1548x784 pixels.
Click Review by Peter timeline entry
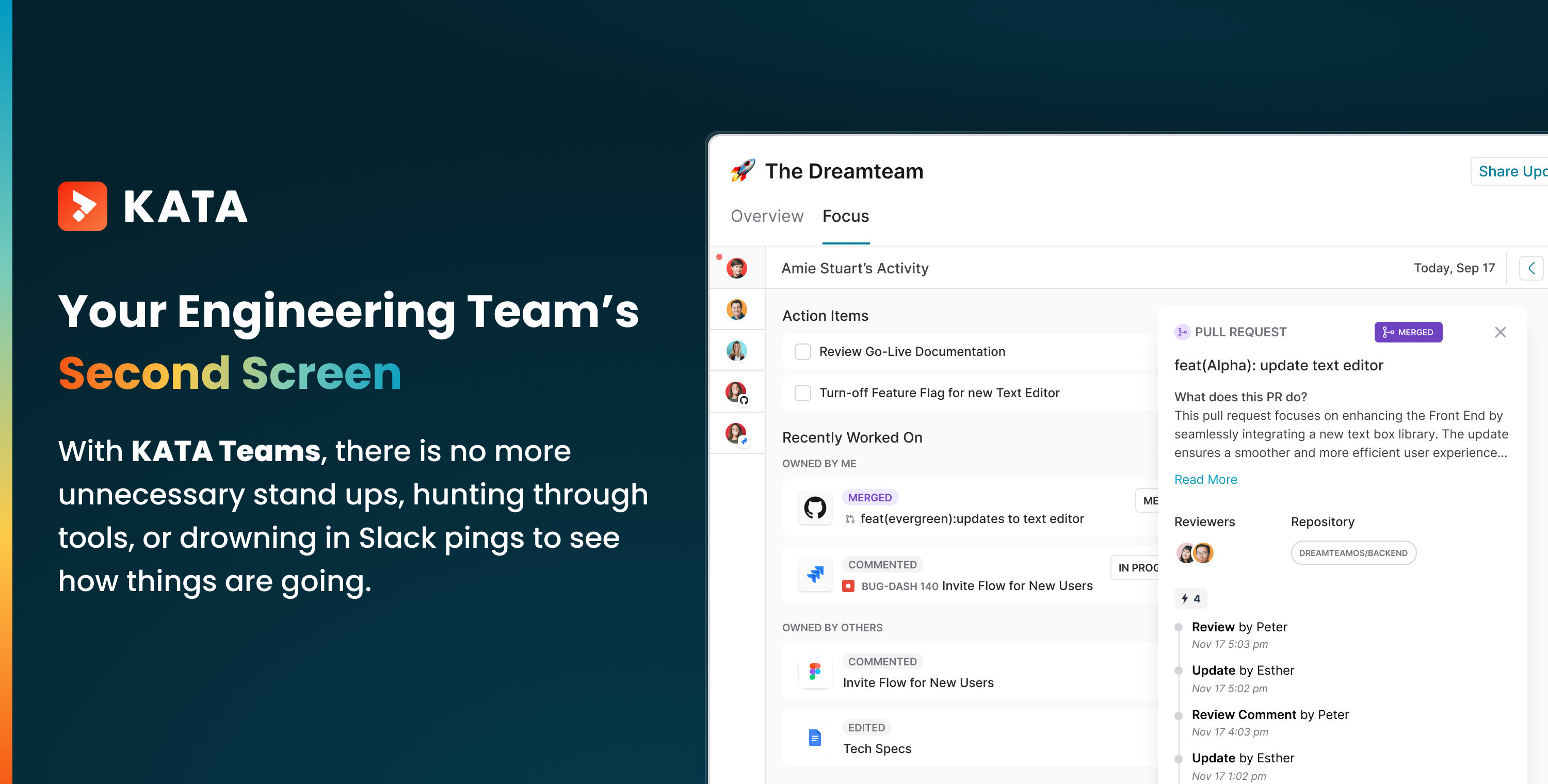[x=1239, y=634]
